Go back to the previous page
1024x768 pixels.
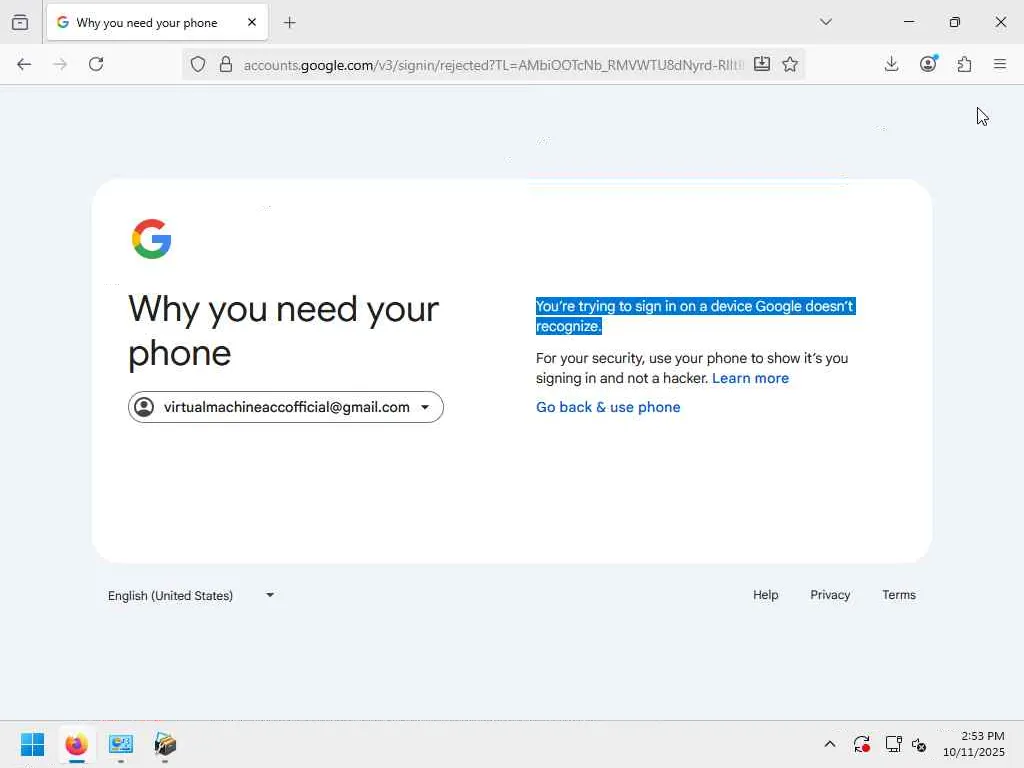(x=24, y=64)
